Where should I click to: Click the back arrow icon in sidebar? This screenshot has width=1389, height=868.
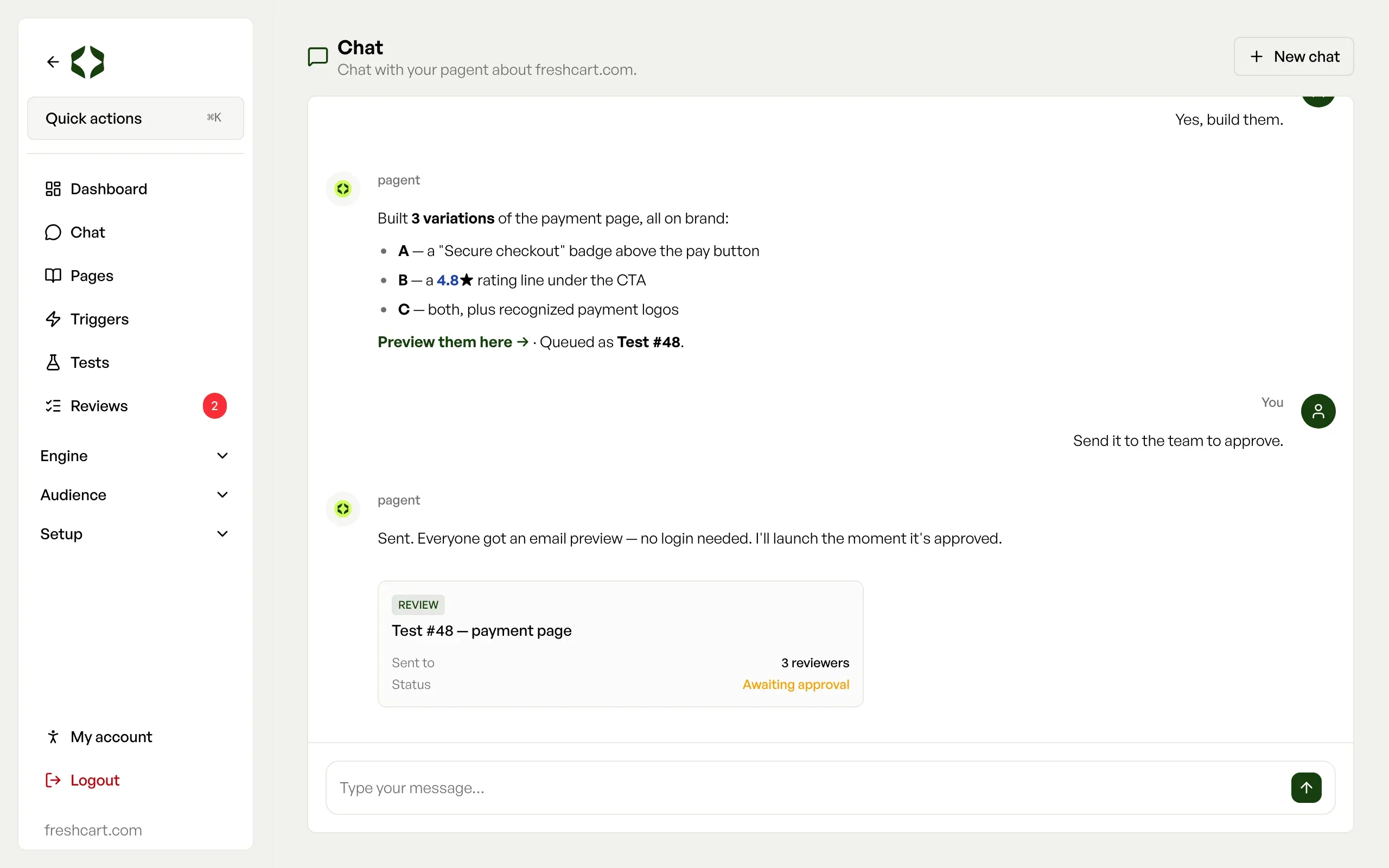click(53, 61)
